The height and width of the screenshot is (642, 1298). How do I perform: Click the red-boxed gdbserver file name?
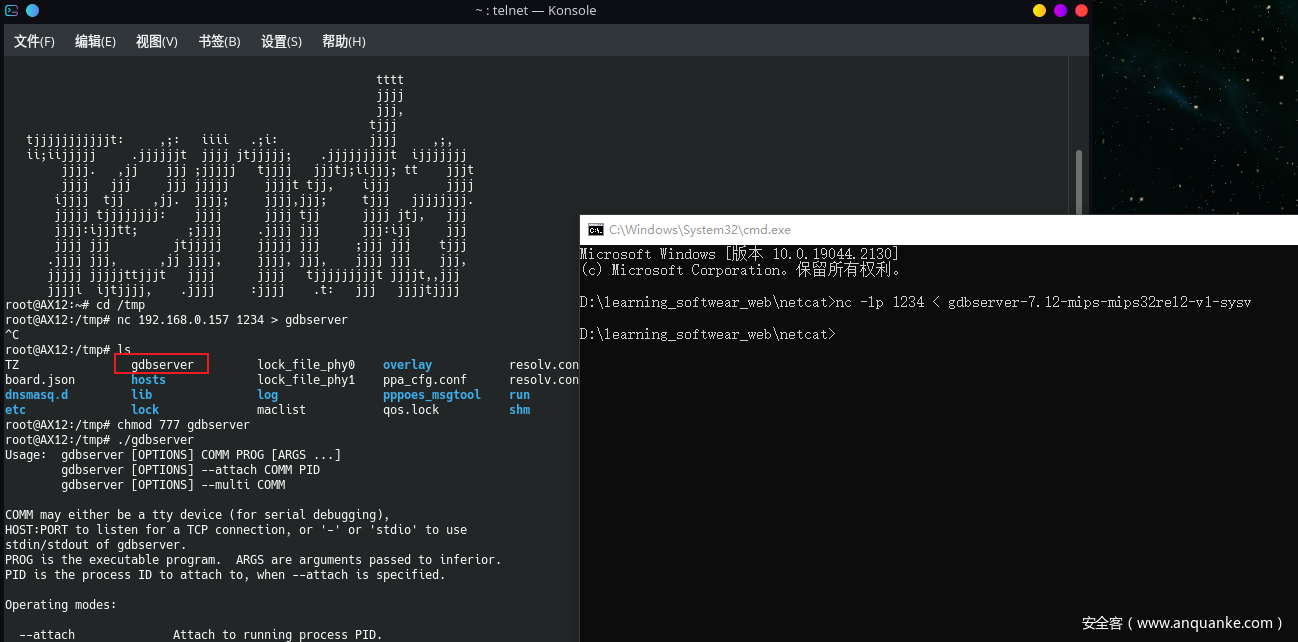coord(162,365)
